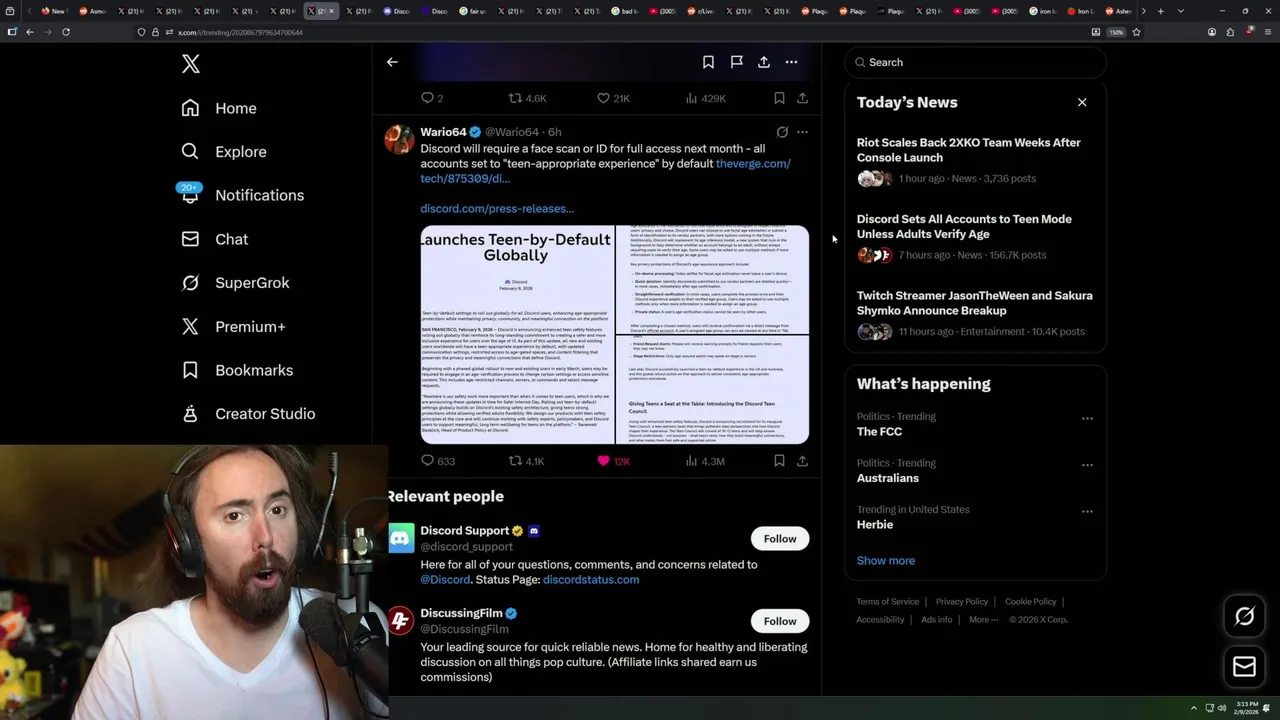Click the flag icon in the top header
This screenshot has height=720, width=1280.
[x=736, y=62]
